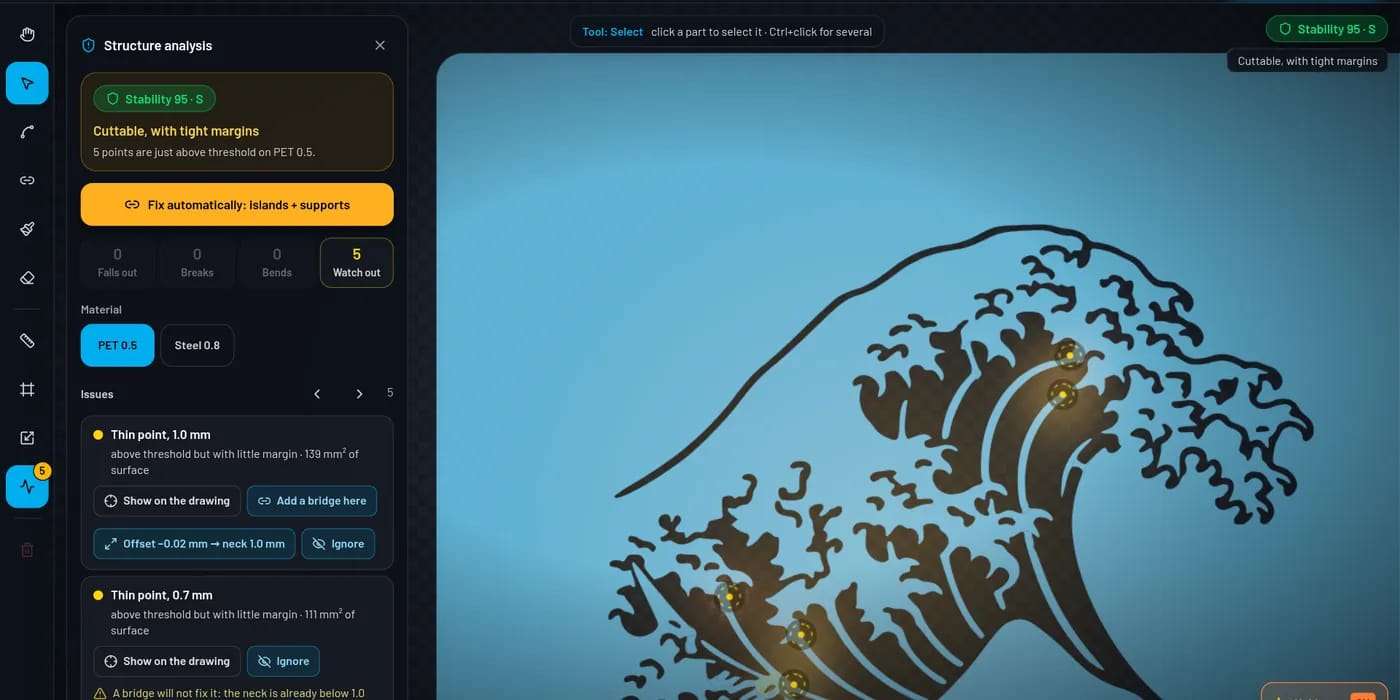Screen dimensions: 1400x700
Task: Click the Tool: Select label
Action: (612, 32)
